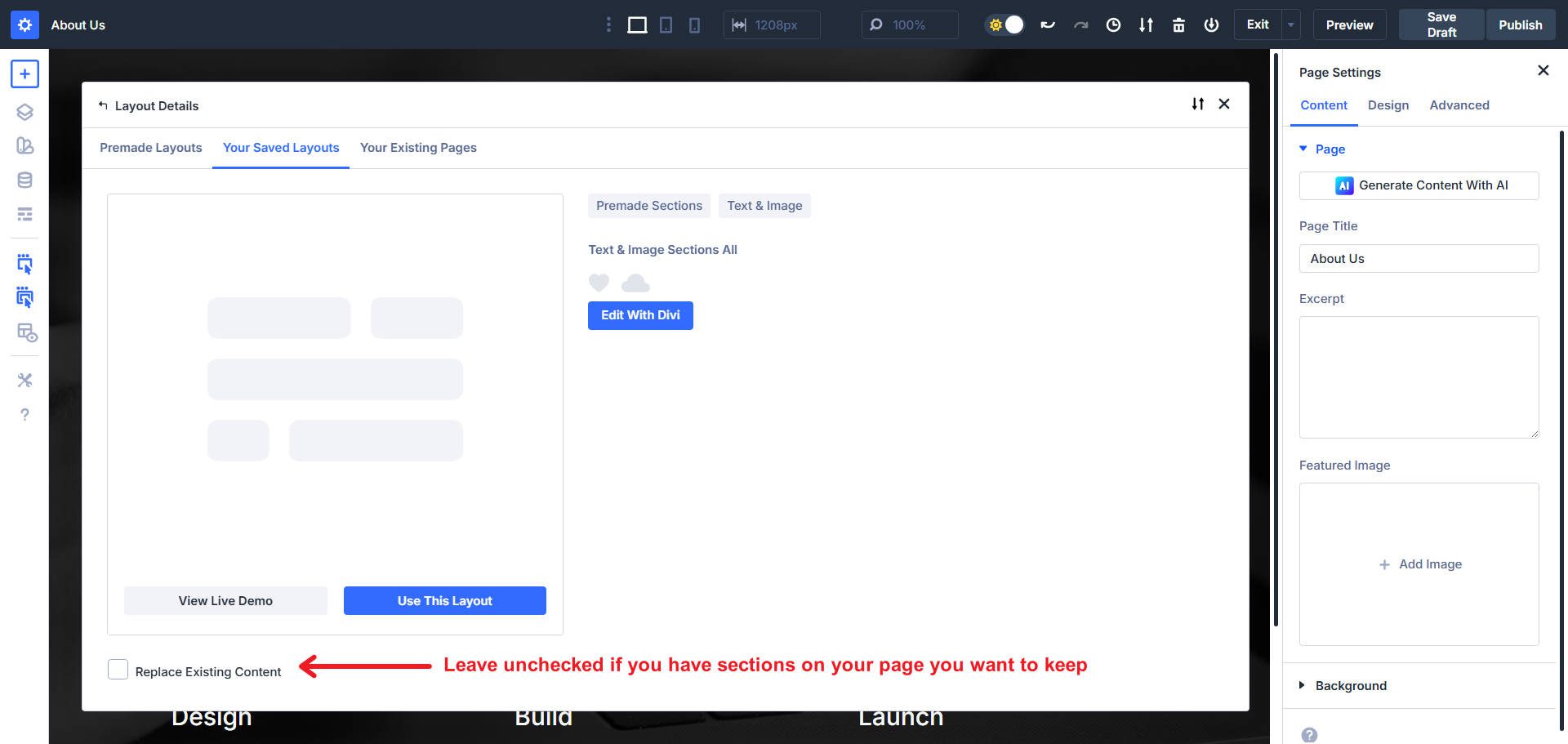
Task: Click the undo icon
Action: (1048, 25)
